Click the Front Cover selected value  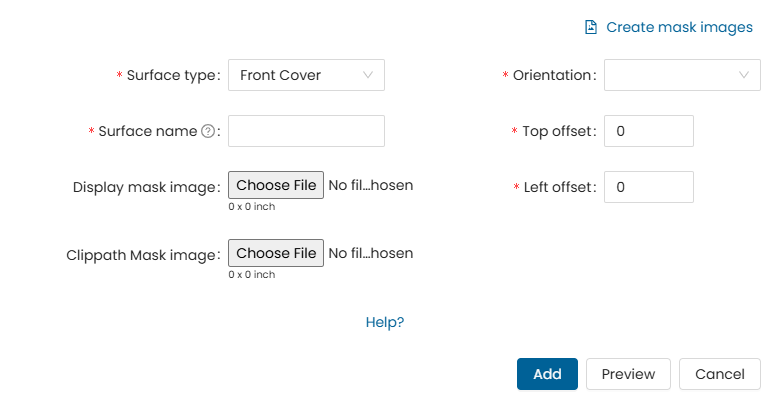pos(280,75)
